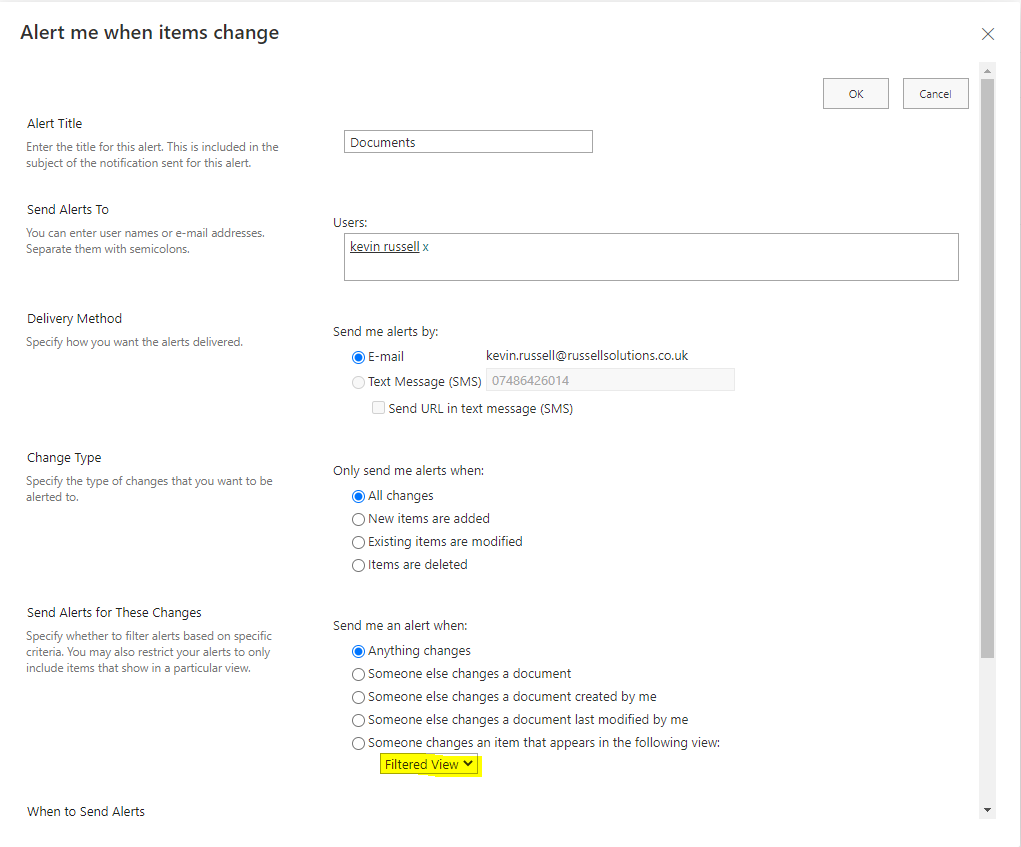
Task: Select changes a document last modified by me
Action: click(358, 720)
